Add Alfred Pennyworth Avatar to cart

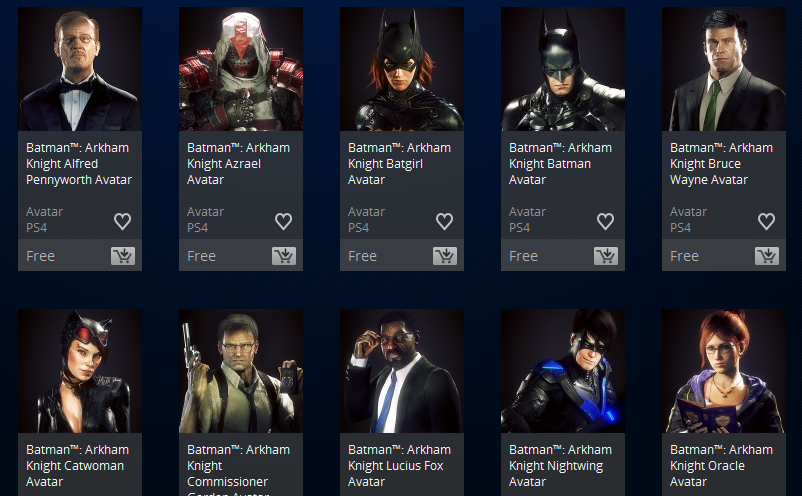[x=123, y=256]
